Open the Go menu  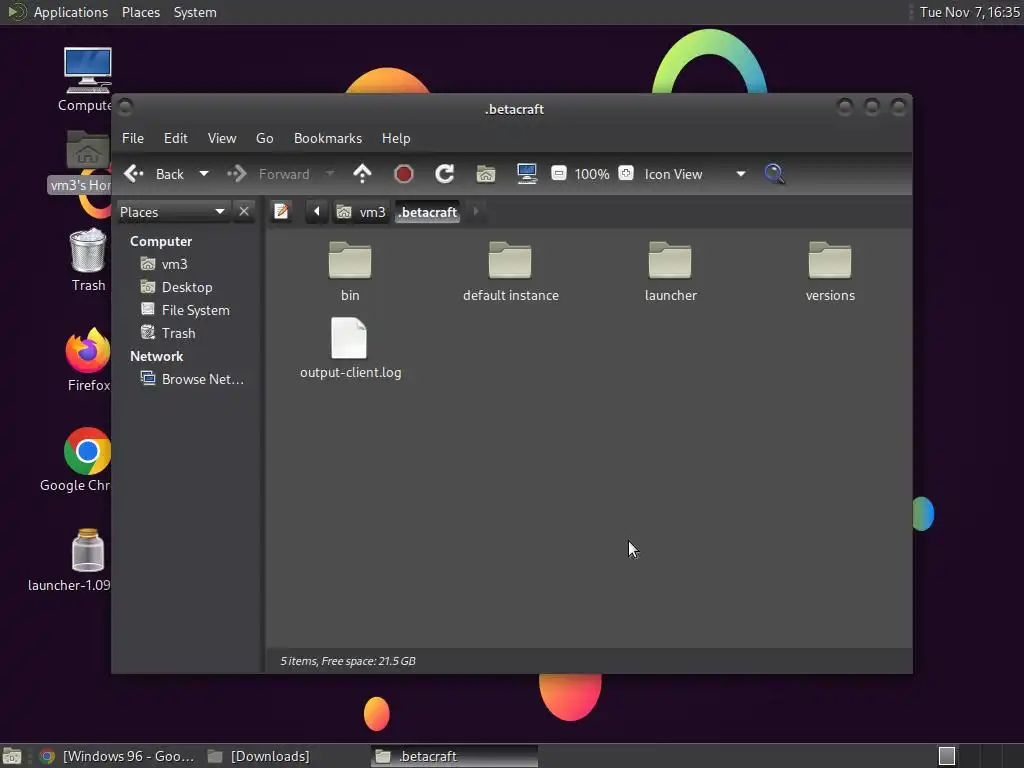point(264,138)
